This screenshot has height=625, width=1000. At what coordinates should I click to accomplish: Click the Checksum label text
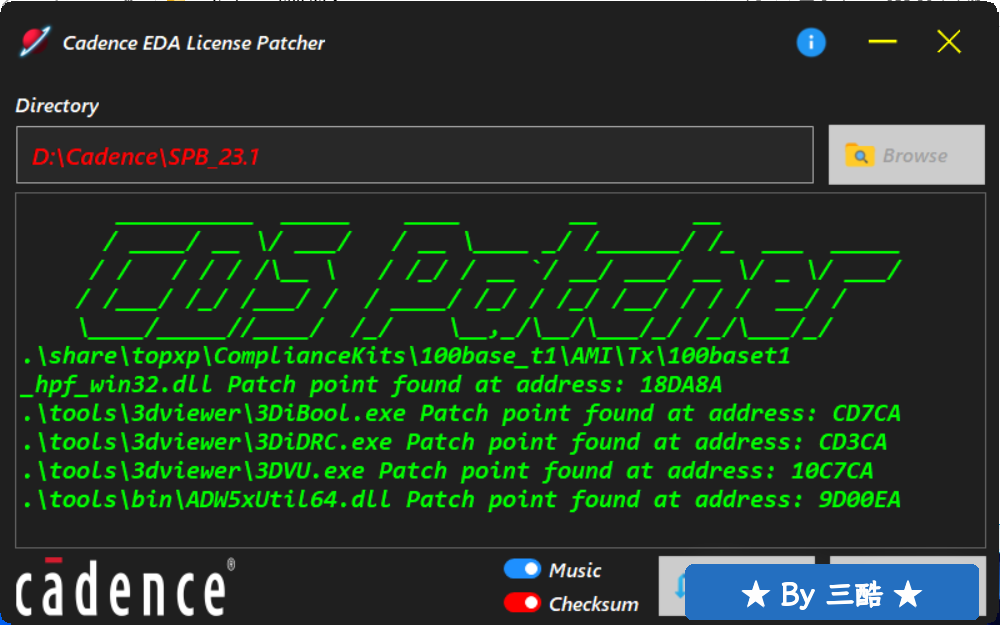point(594,604)
